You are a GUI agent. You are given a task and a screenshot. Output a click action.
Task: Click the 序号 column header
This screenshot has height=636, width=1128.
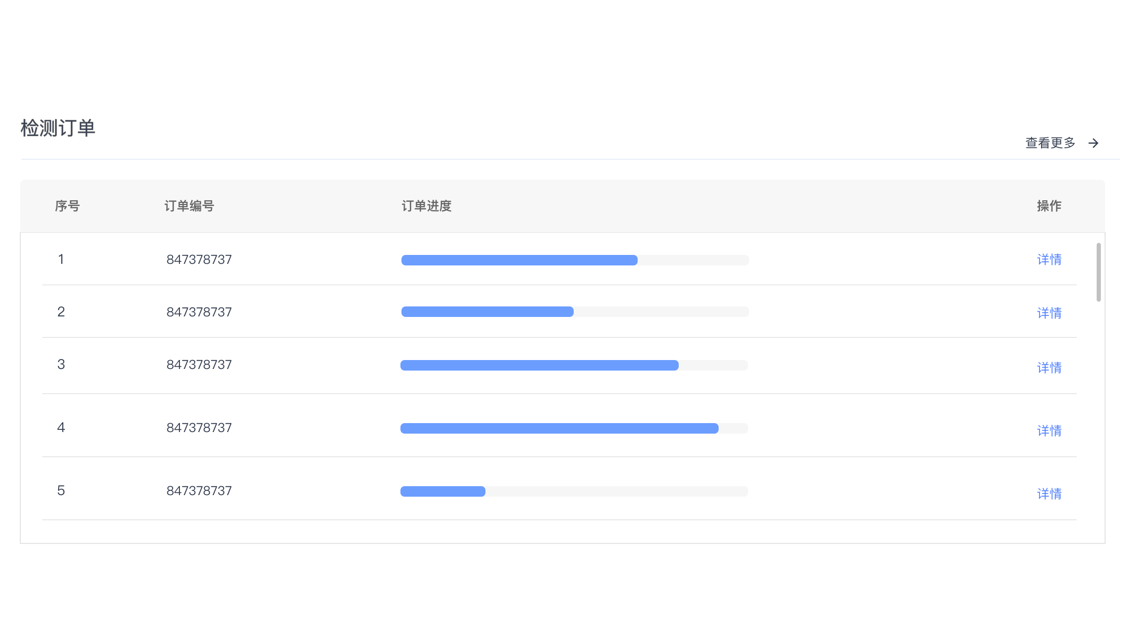click(x=67, y=206)
